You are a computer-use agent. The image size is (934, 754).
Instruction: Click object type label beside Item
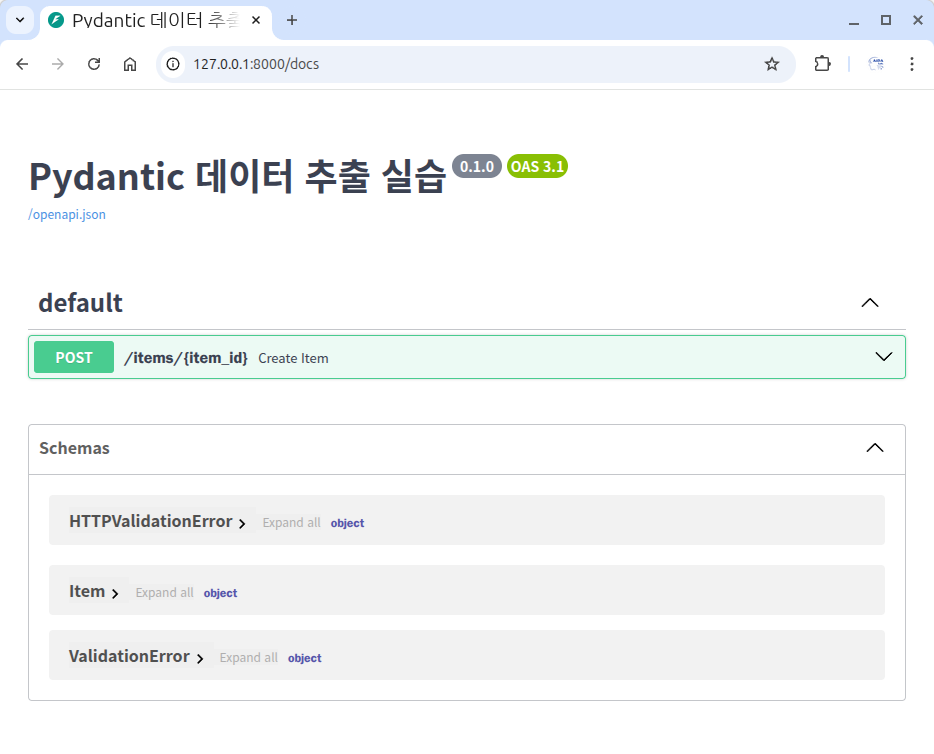(220, 593)
